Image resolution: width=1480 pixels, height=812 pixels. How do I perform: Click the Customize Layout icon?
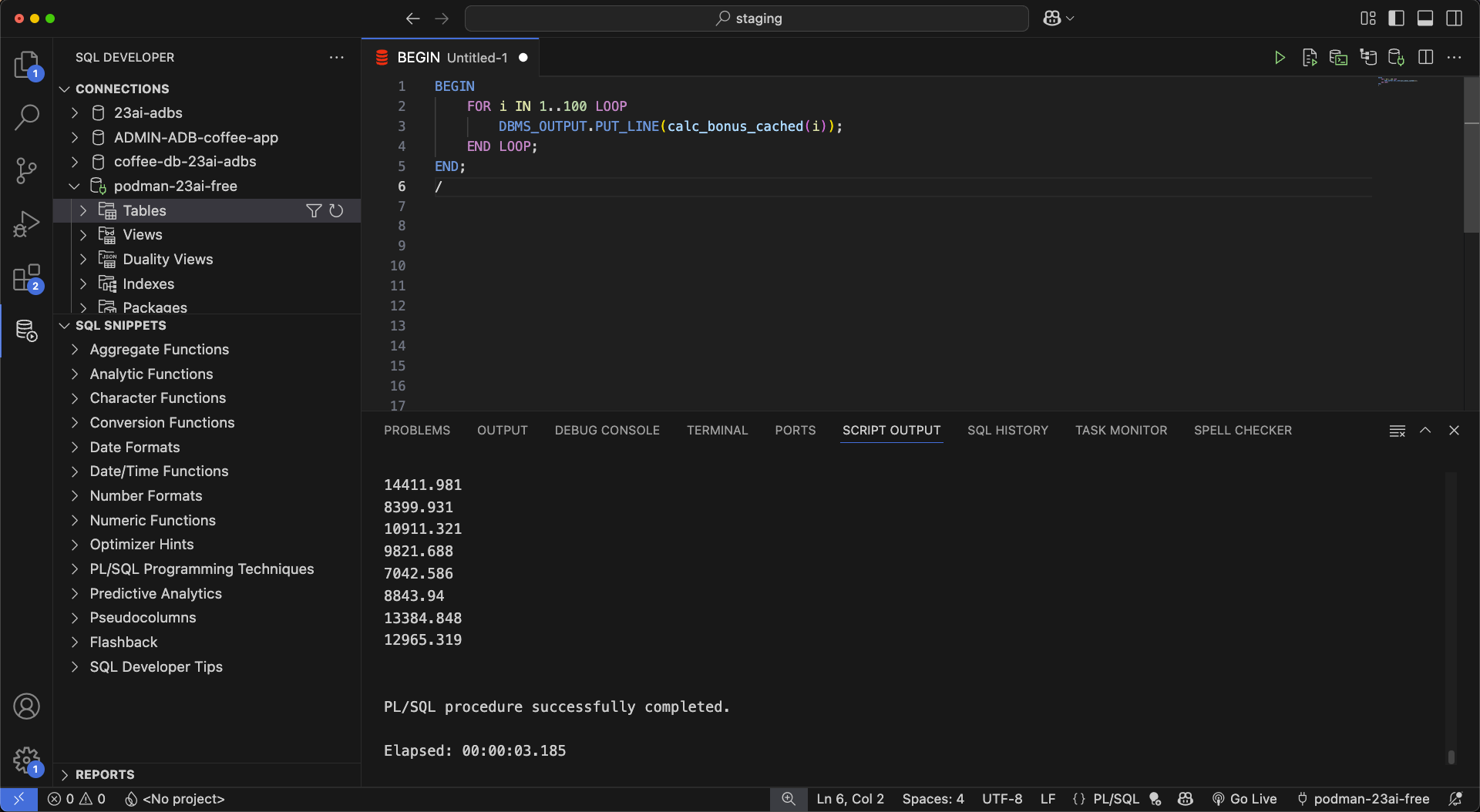pos(1367,18)
